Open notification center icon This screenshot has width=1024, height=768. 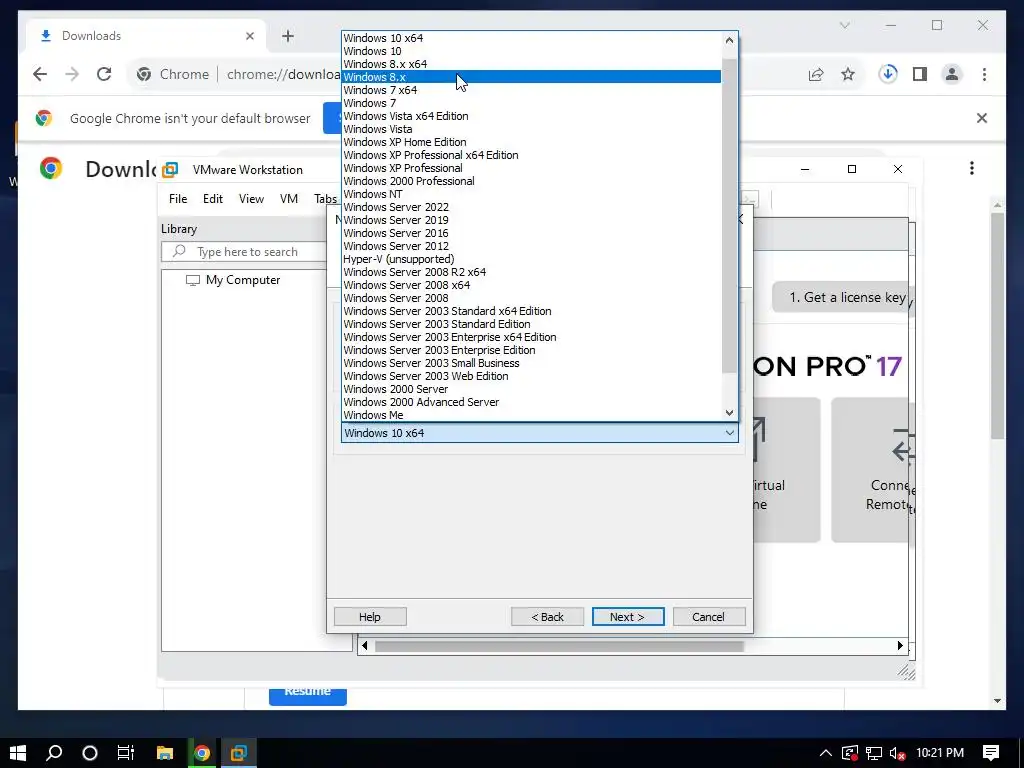991,753
